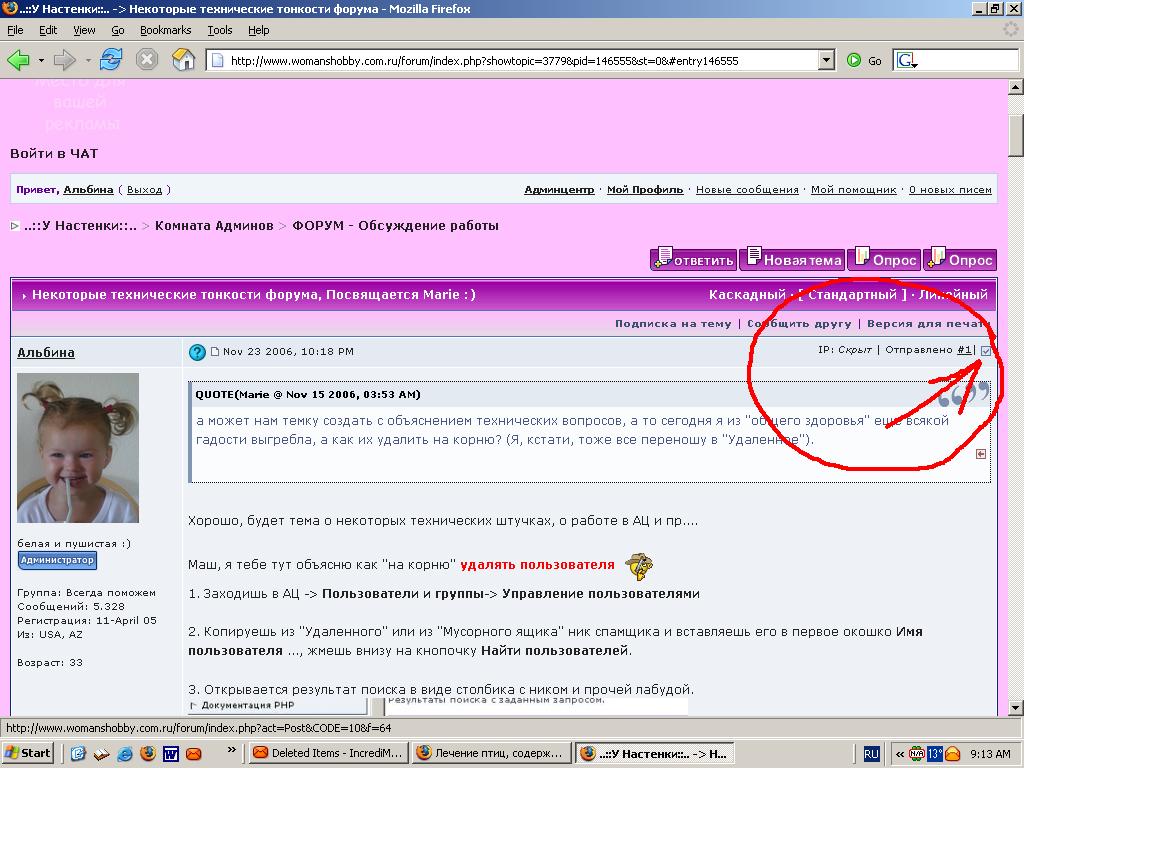Launch Internet Explorer from quick launch bar
The height and width of the screenshot is (850, 1169).
(x=125, y=753)
